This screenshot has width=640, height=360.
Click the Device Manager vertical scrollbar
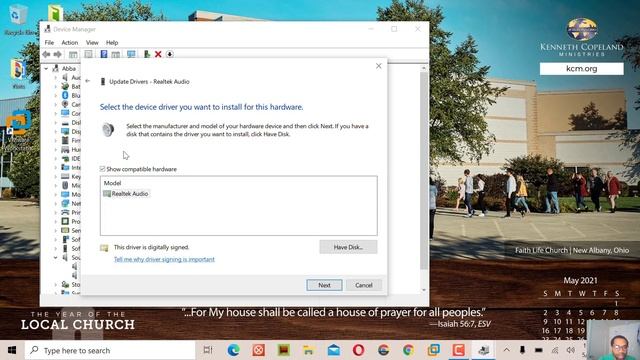pyautogui.click(x=424, y=171)
